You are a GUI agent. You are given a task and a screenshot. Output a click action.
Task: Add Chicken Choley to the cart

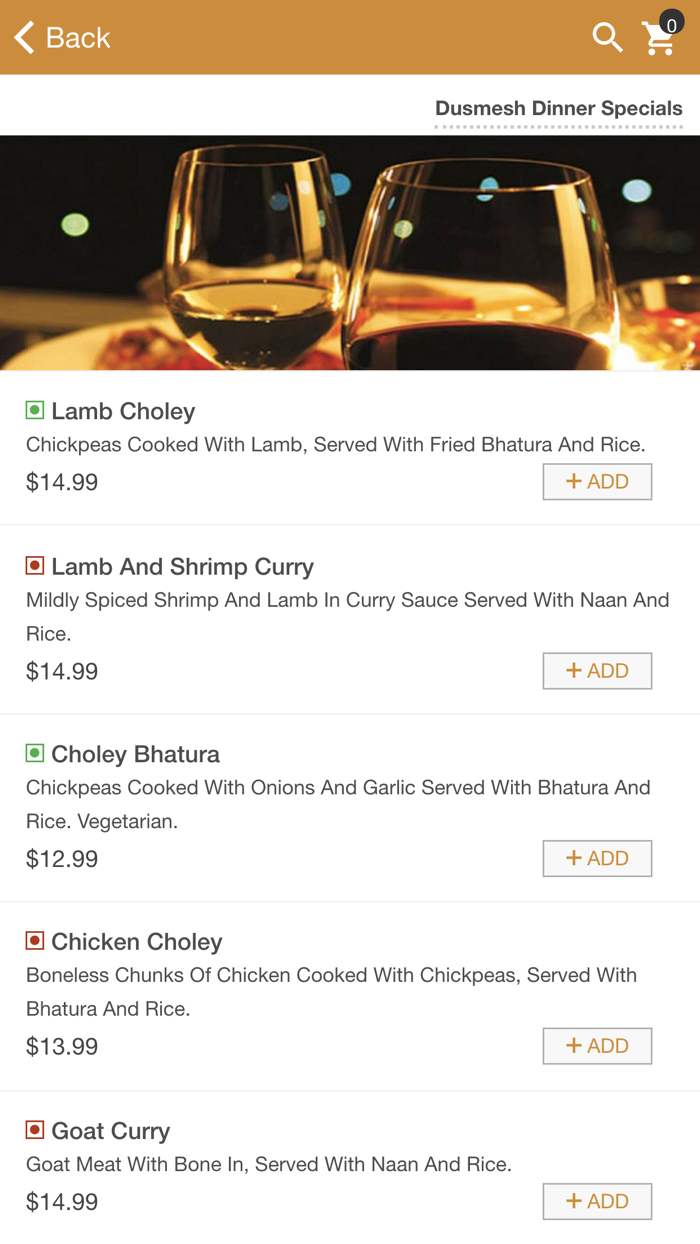(x=597, y=1046)
